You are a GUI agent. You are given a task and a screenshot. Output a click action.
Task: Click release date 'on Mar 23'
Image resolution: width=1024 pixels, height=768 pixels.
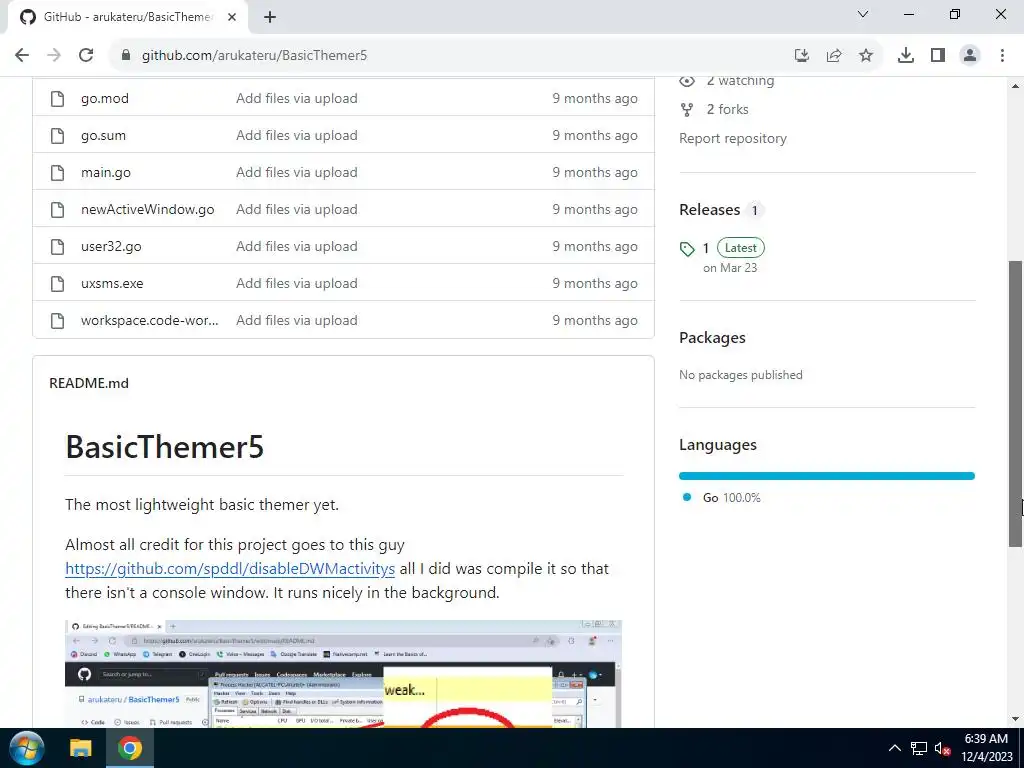pyautogui.click(x=730, y=268)
